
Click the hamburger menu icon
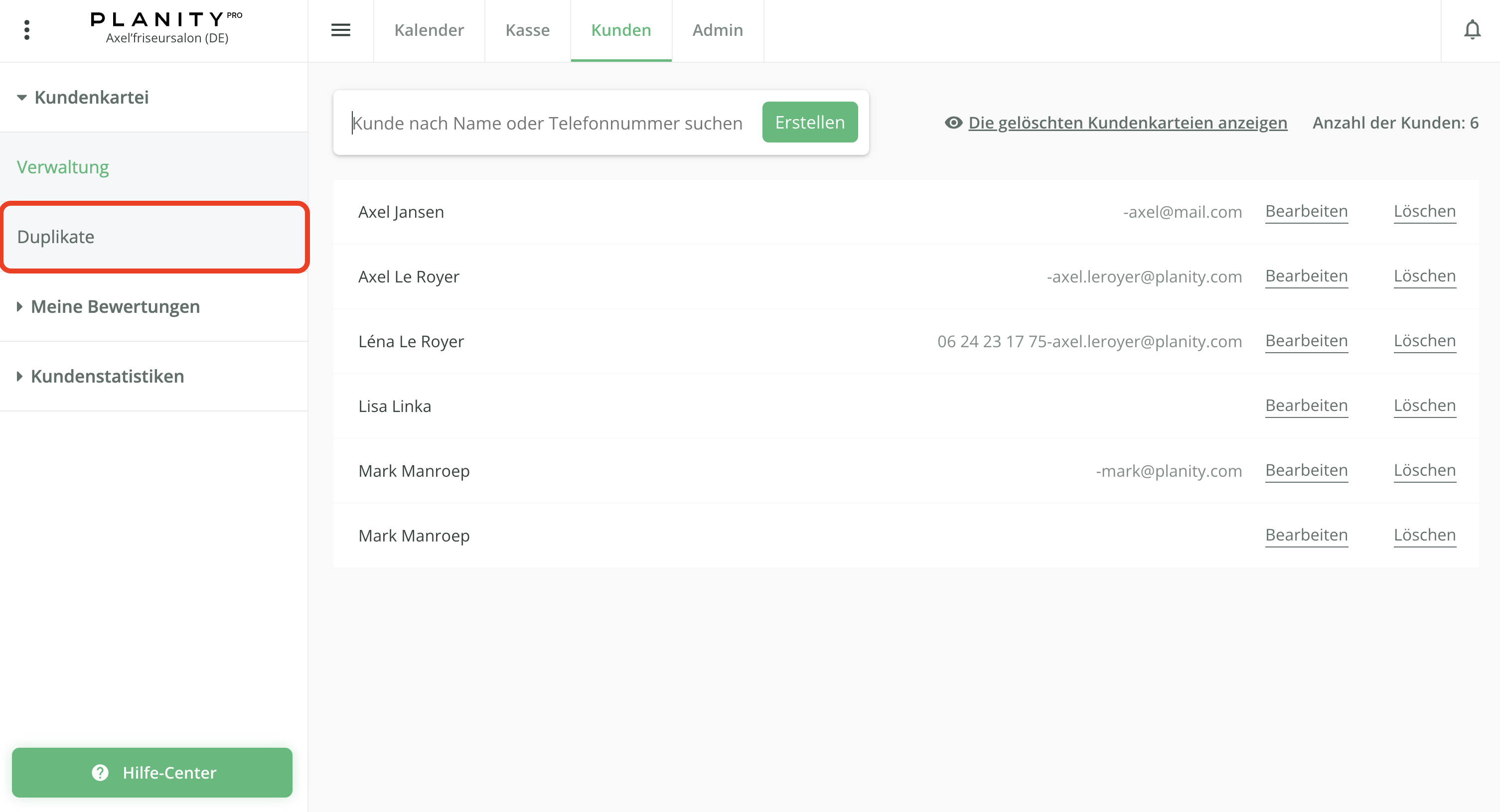pyautogui.click(x=341, y=30)
